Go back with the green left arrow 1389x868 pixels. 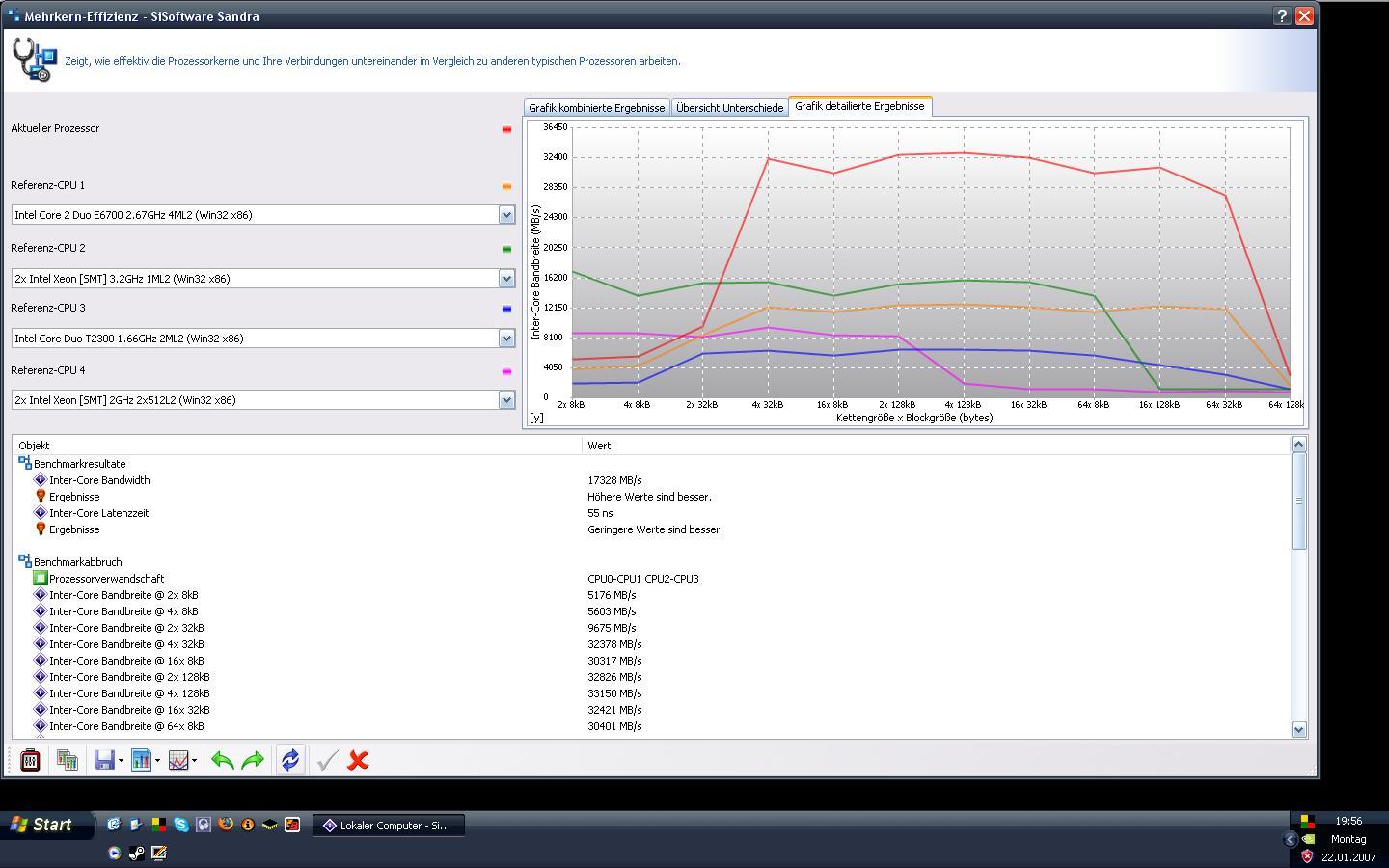pos(222,761)
